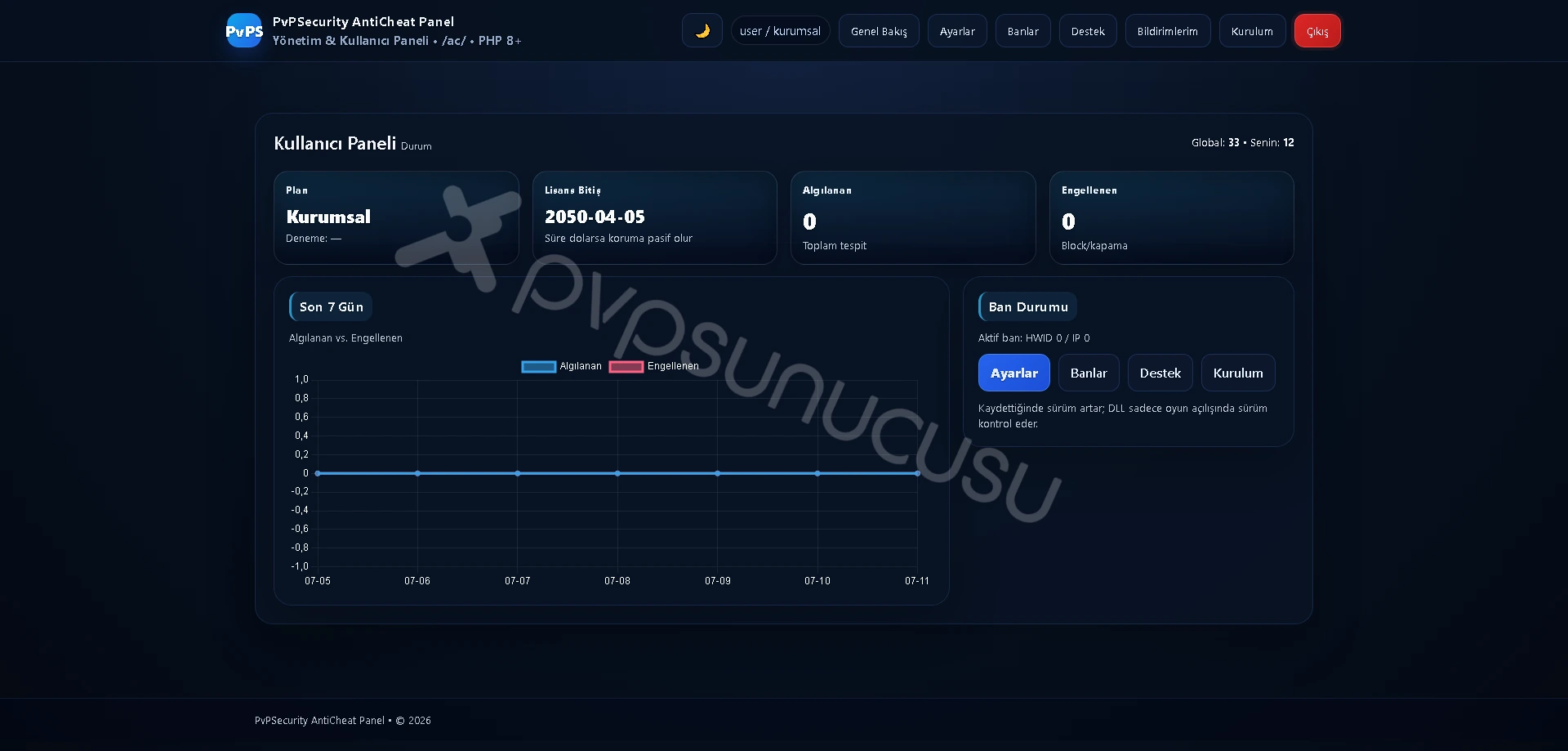This screenshot has width=1568, height=751.
Task: Toggle the Algılanan legend swatch
Action: (539, 366)
